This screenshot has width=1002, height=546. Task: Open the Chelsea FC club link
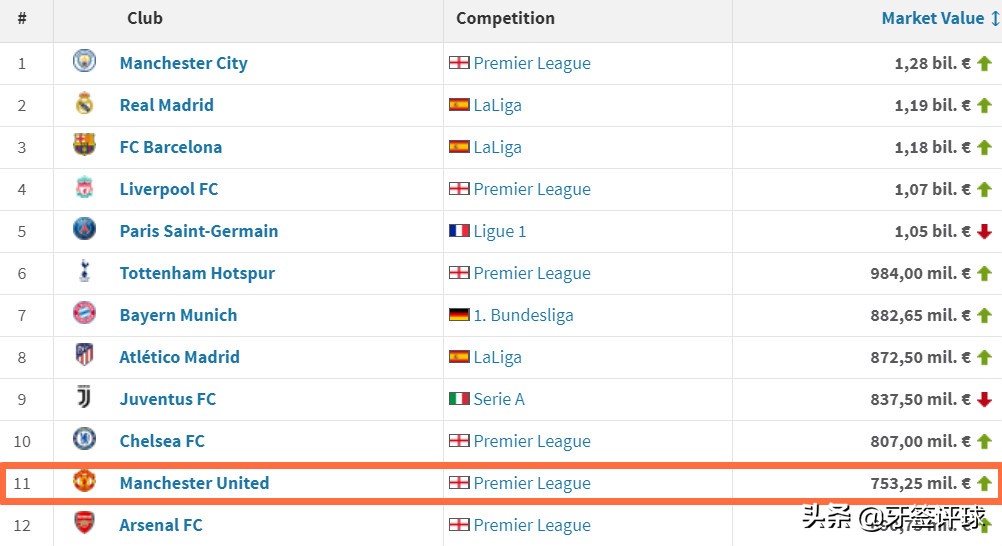tap(162, 441)
